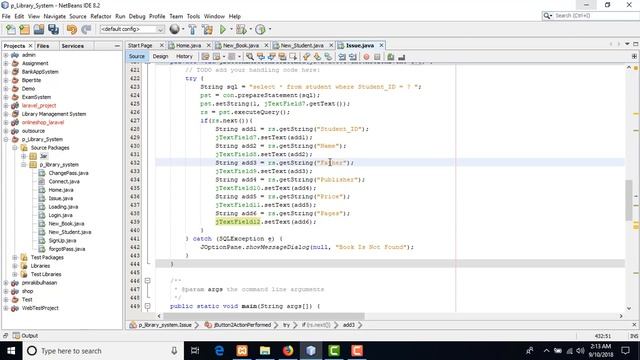Switch to the Services tab

pyautogui.click(x=73, y=46)
